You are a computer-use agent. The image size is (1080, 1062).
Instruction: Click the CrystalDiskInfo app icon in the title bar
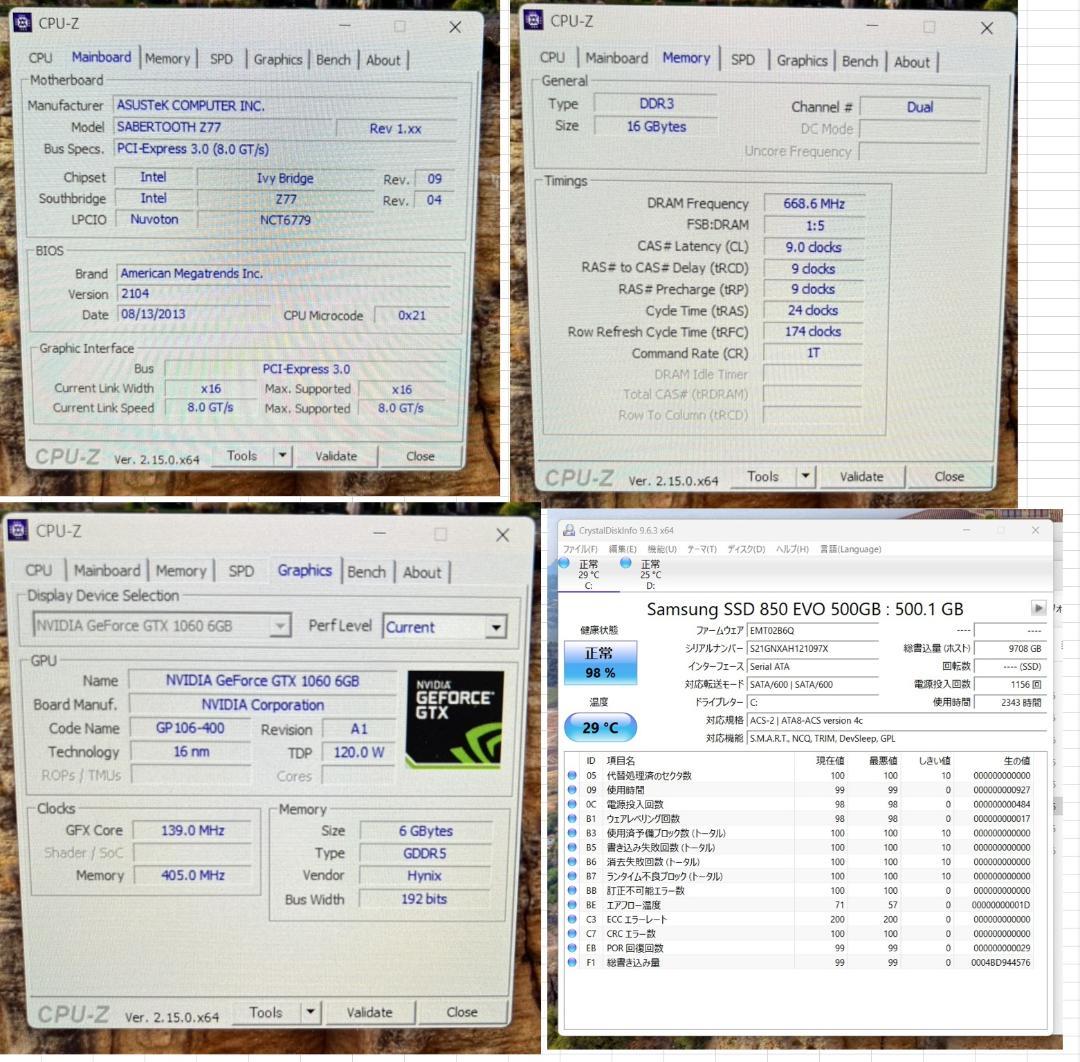click(x=568, y=531)
